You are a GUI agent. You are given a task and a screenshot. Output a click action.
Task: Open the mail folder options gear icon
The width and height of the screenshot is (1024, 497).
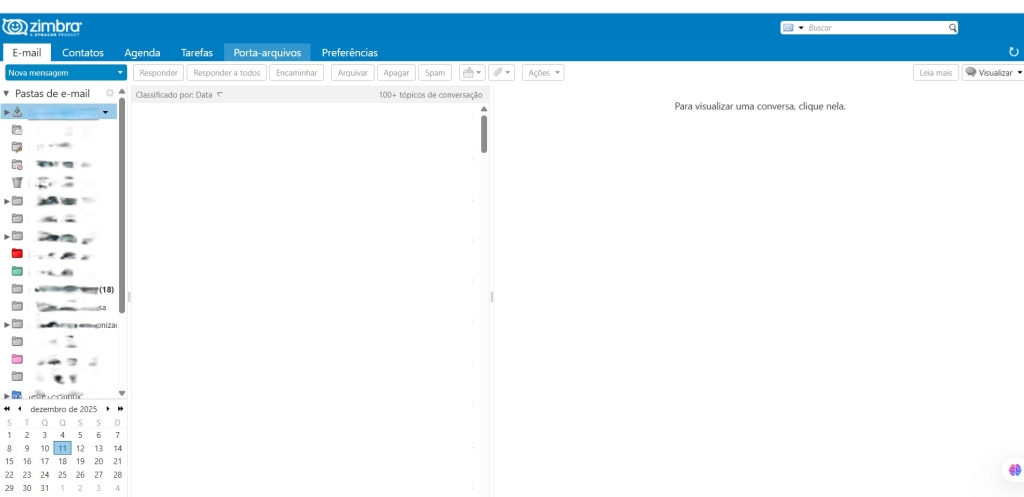(110, 94)
